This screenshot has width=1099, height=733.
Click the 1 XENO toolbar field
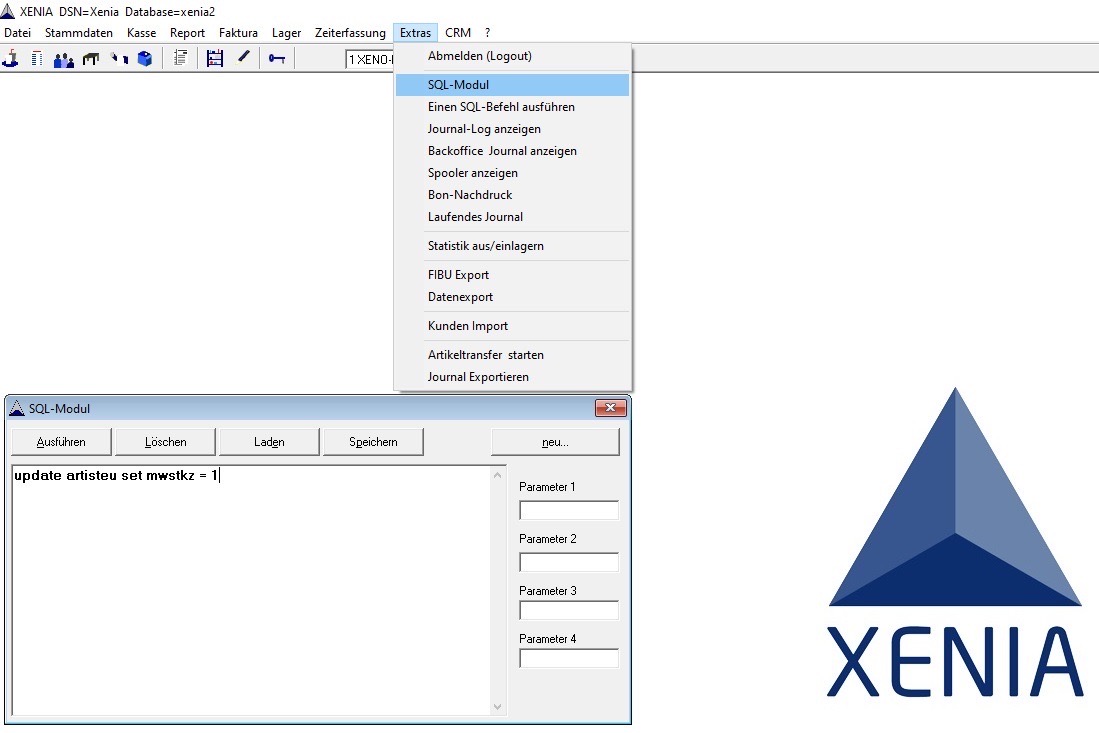click(369, 60)
